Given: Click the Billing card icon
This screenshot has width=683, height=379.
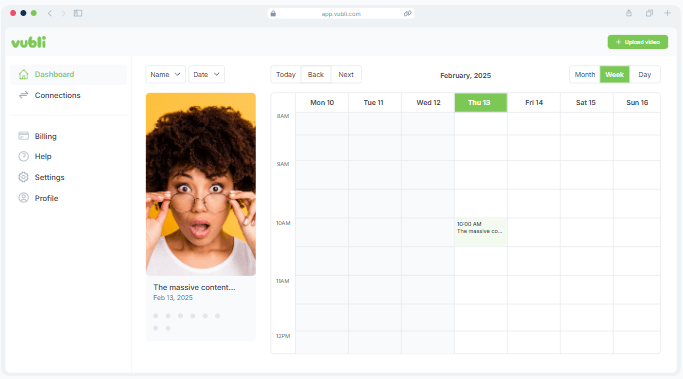Looking at the screenshot, I should [x=24, y=136].
